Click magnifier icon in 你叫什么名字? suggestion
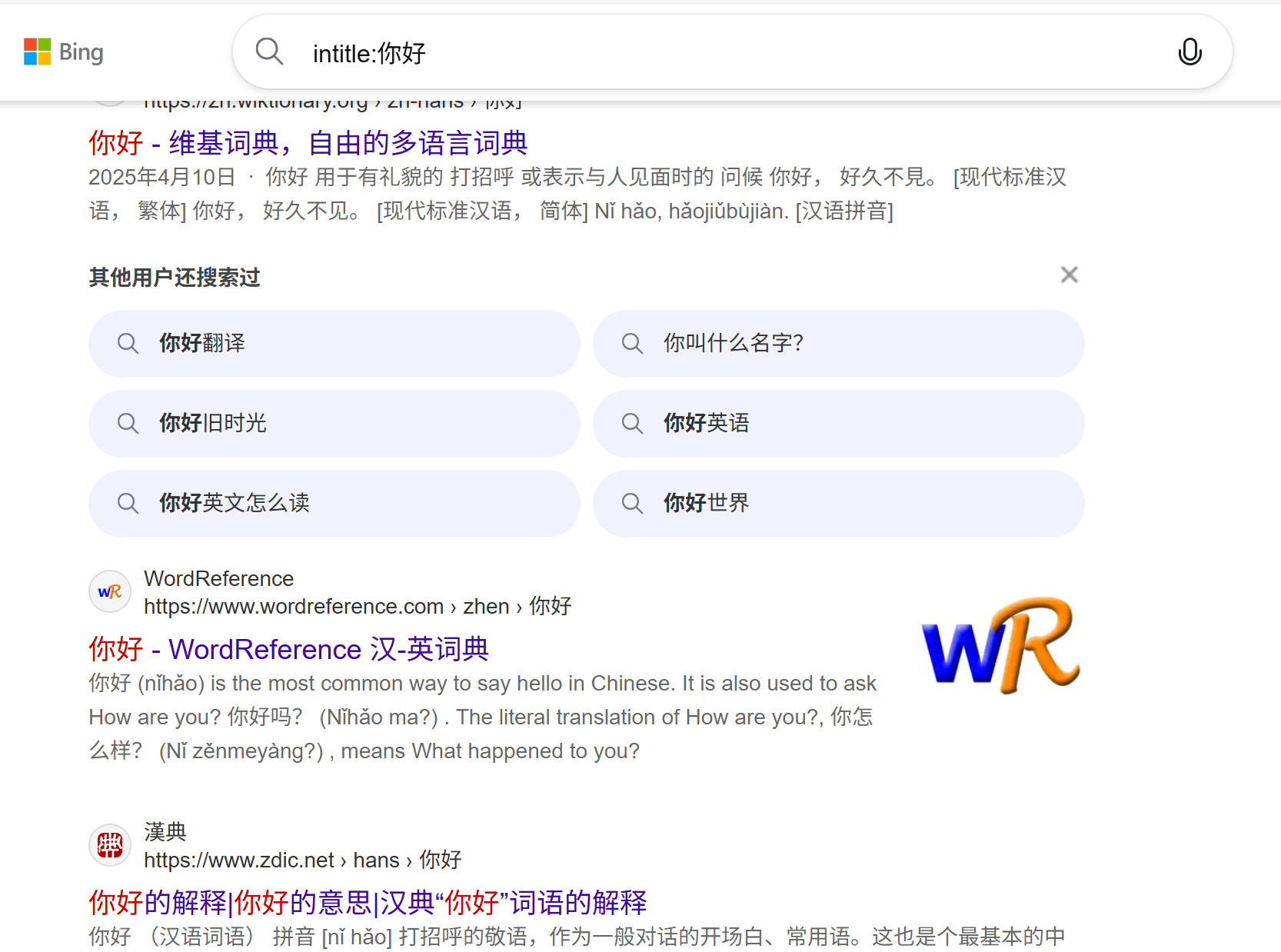The image size is (1281, 952). pos(632,343)
